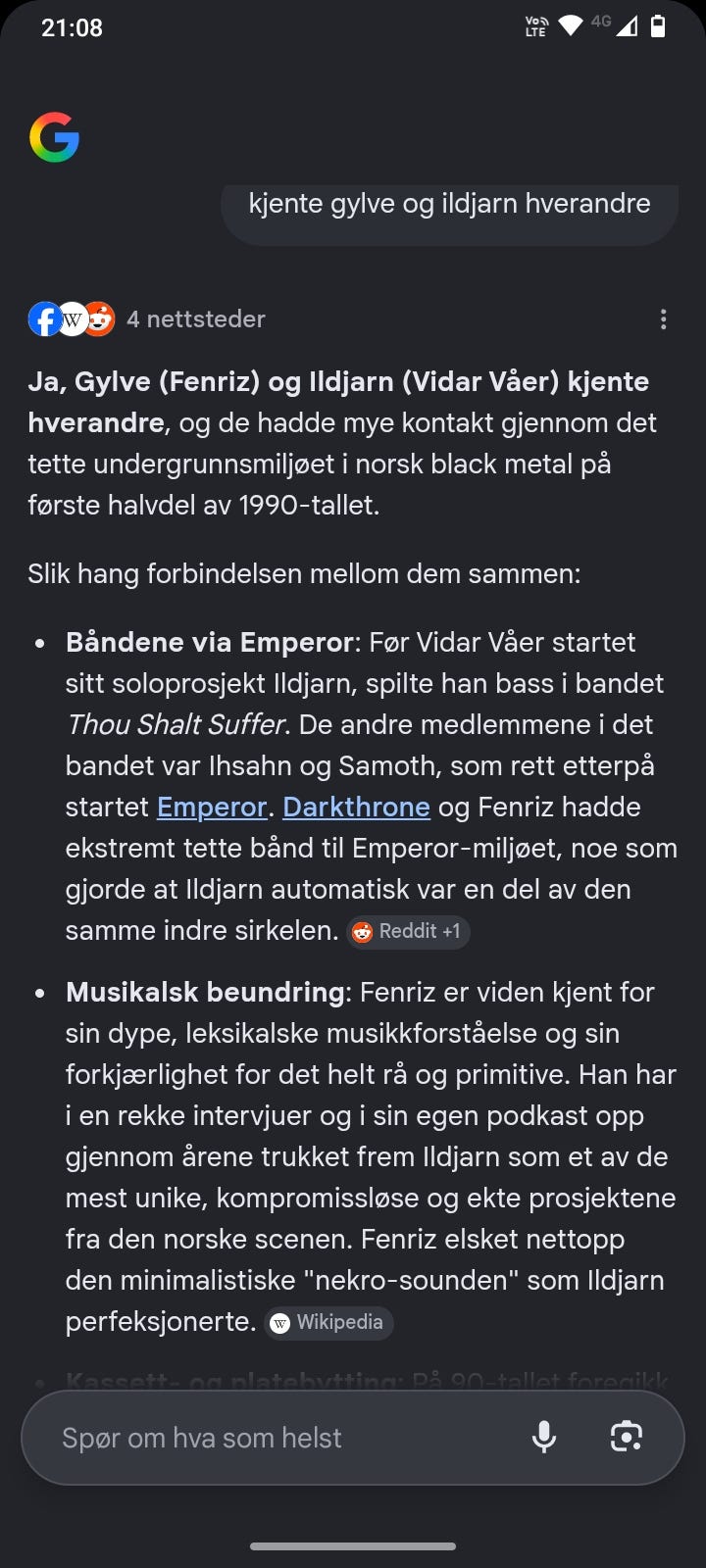Viewport: 706px width, 1568px height.
Task: Tap the "Båndene via Emperor" bullet heading
Action: 209,643
